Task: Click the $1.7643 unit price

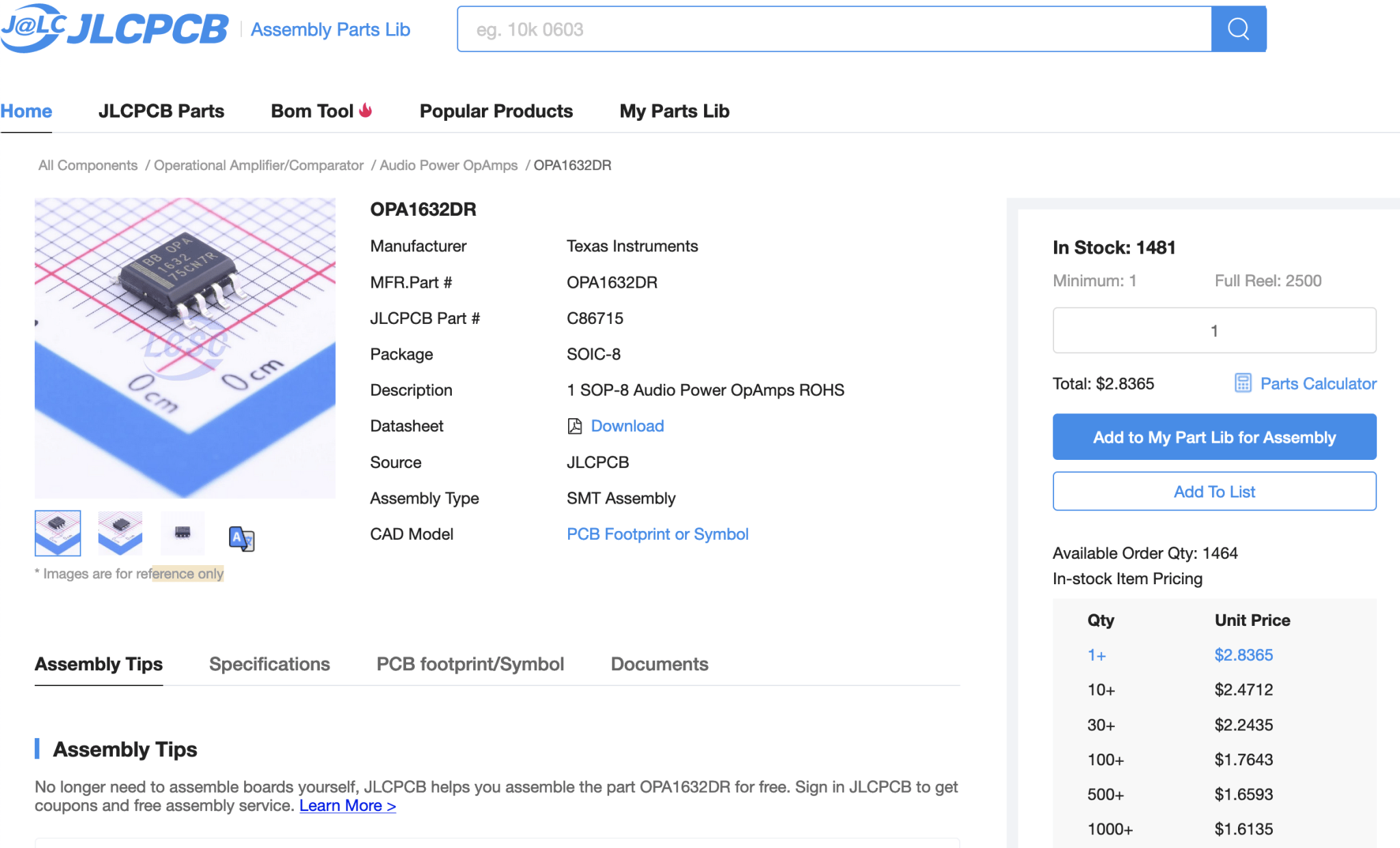Action: point(1243,760)
